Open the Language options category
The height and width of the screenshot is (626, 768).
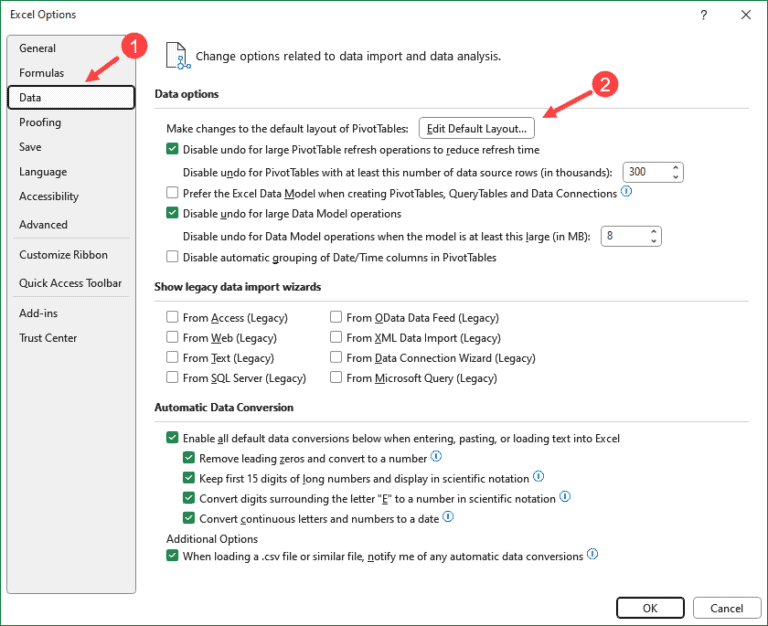[71, 172]
